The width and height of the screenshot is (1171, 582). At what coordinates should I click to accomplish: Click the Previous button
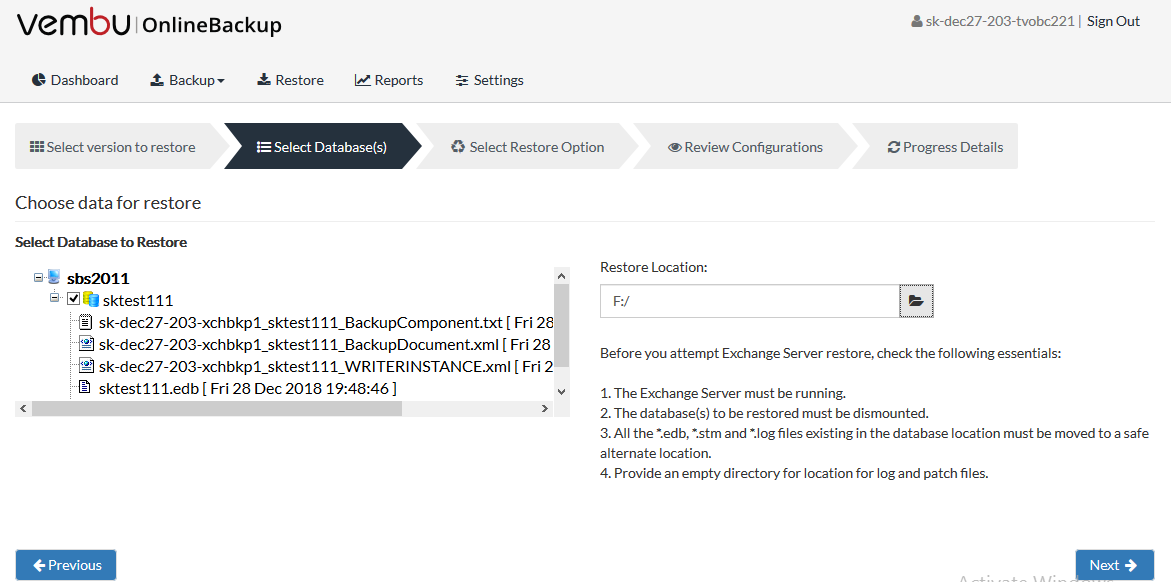66,565
